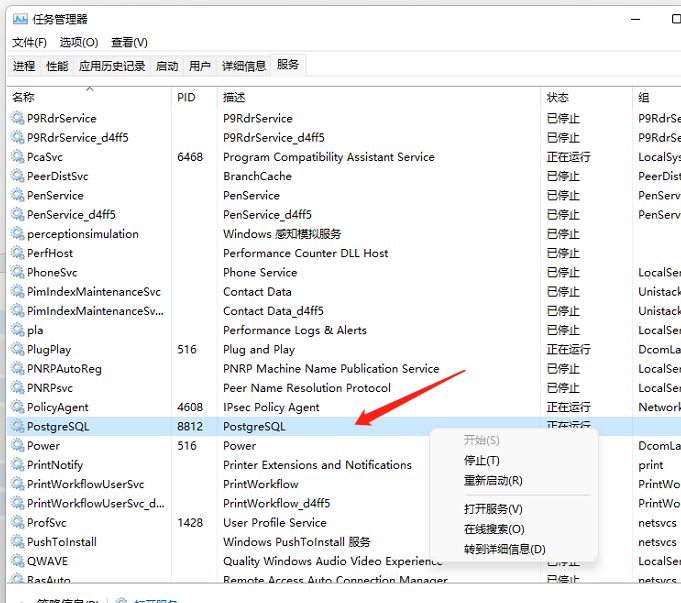Select 打开服务(V) from the context menu

pos(493,509)
